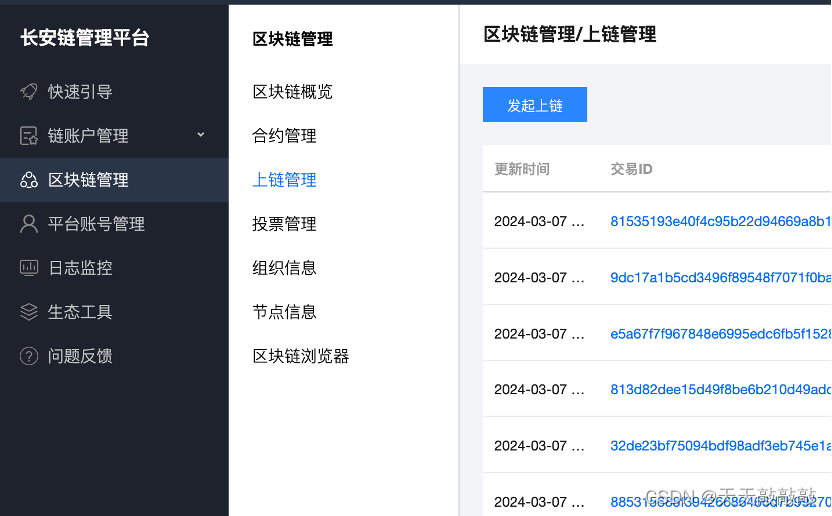Click the date in the e5a67f7f row
The image size is (832, 516).
pos(539,334)
